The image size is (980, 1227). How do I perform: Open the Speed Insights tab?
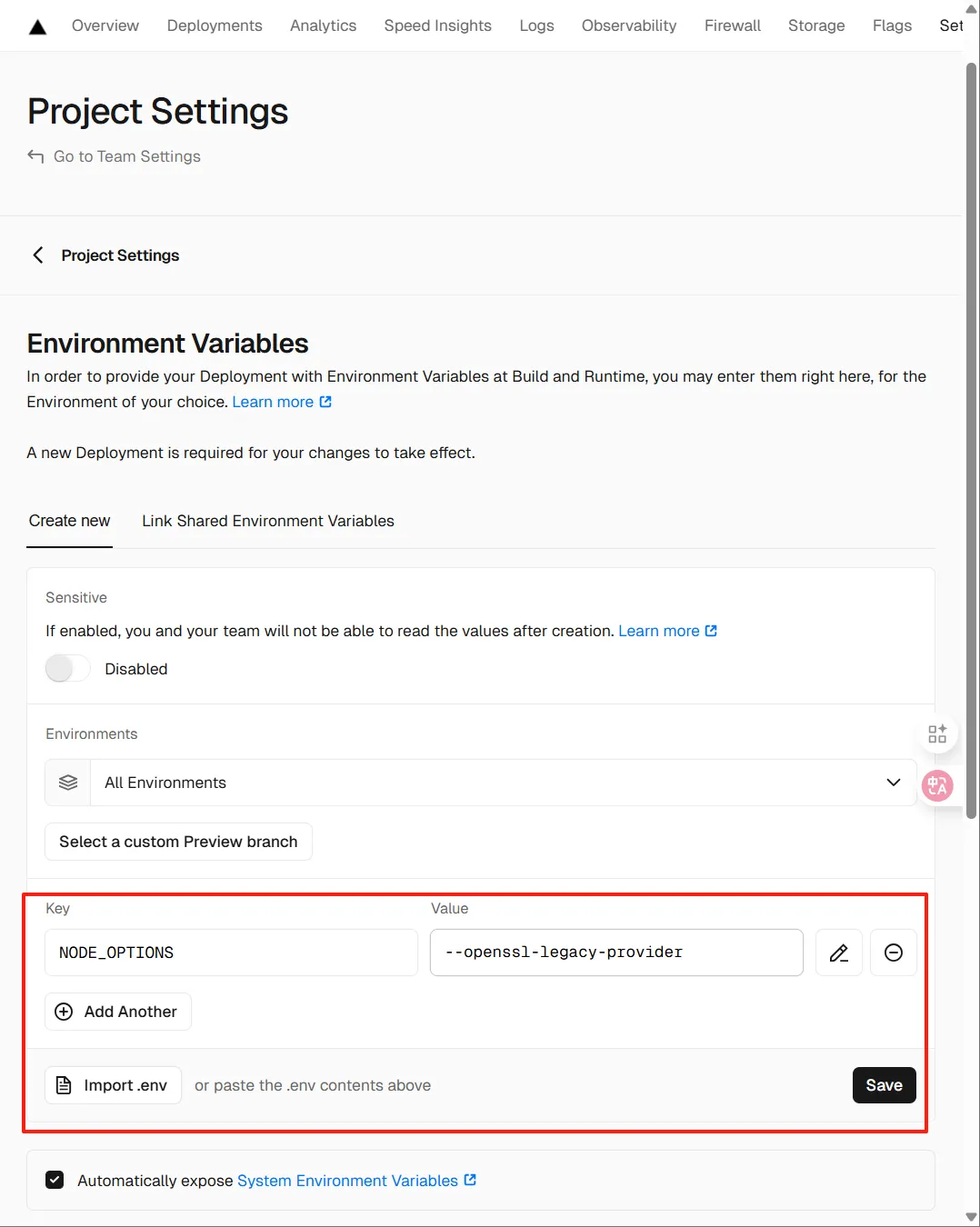click(437, 25)
